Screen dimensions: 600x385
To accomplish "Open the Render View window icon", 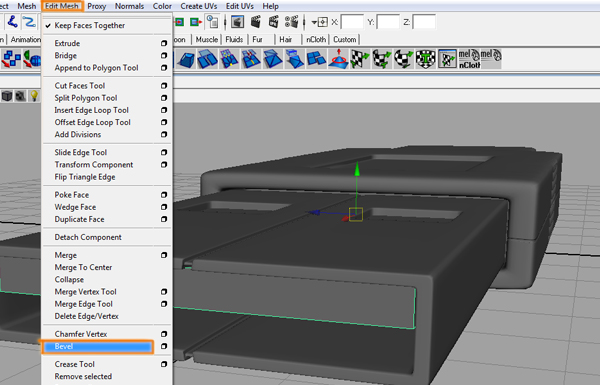I will [x=237, y=22].
